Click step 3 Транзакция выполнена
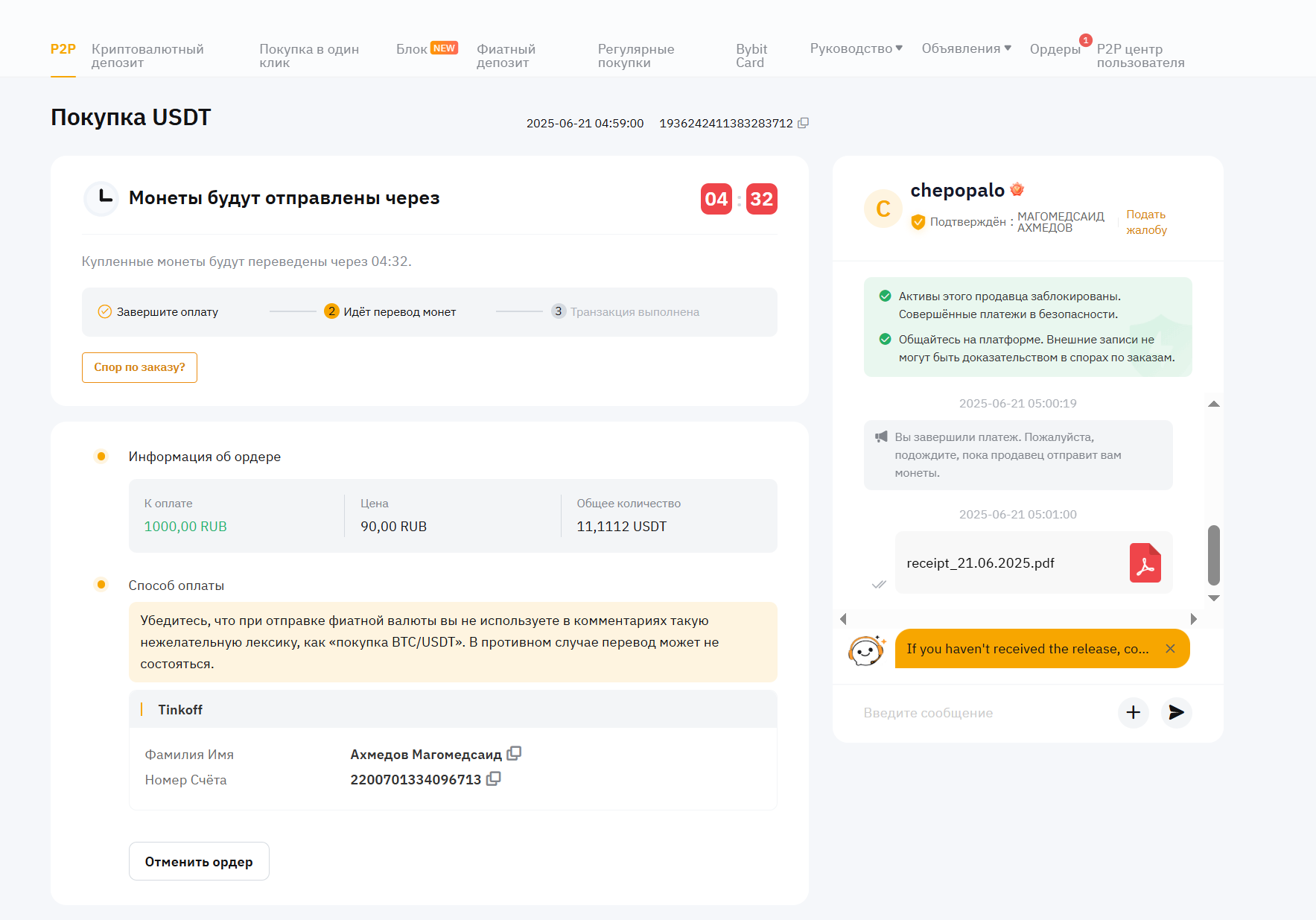 [x=626, y=312]
